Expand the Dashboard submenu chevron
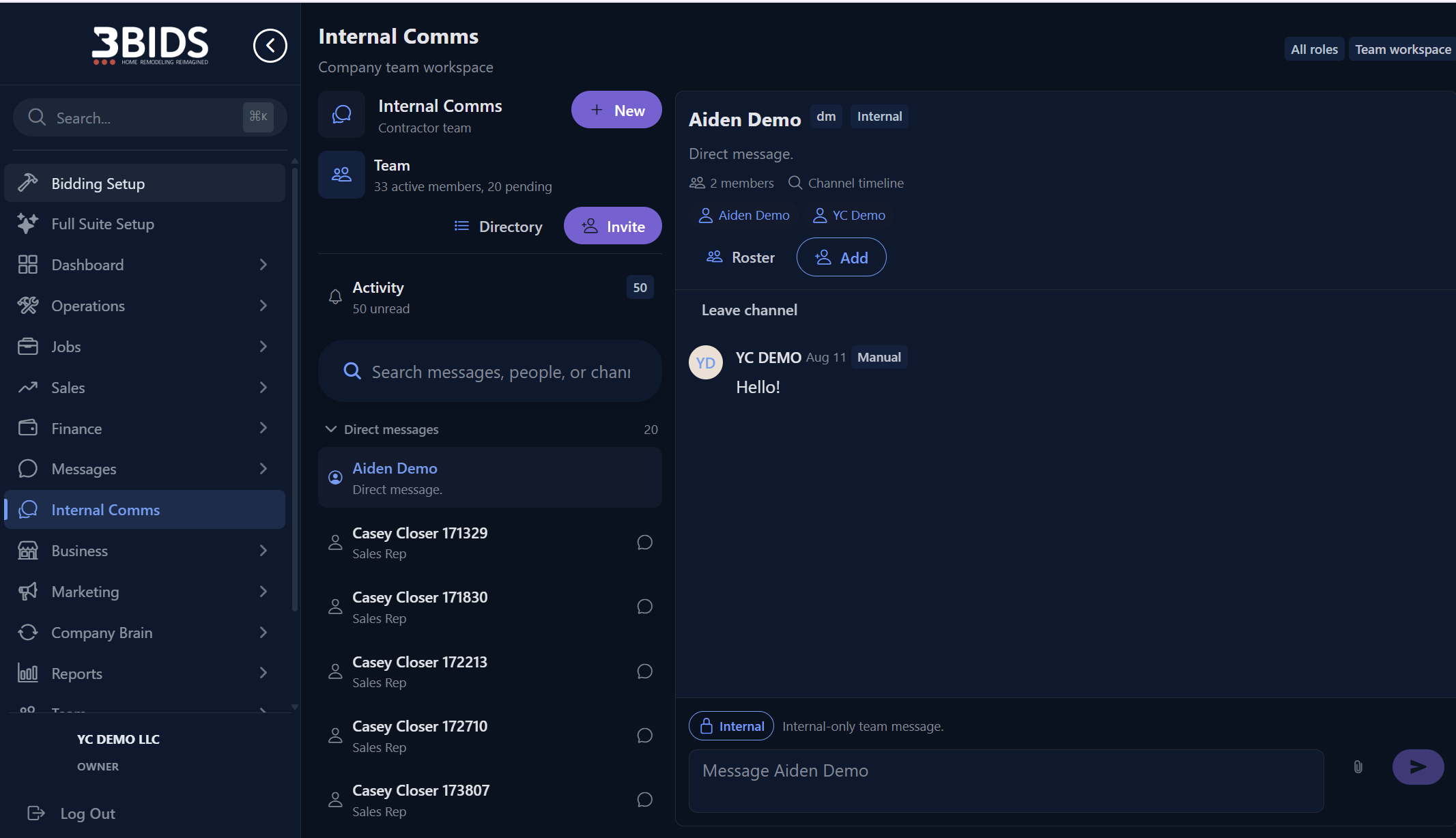The width and height of the screenshot is (1456, 838). tap(263, 264)
